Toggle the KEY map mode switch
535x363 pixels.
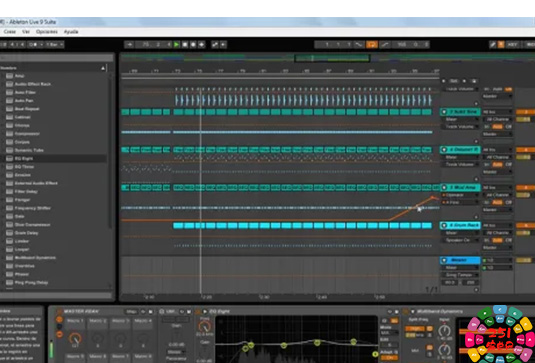[x=512, y=44]
